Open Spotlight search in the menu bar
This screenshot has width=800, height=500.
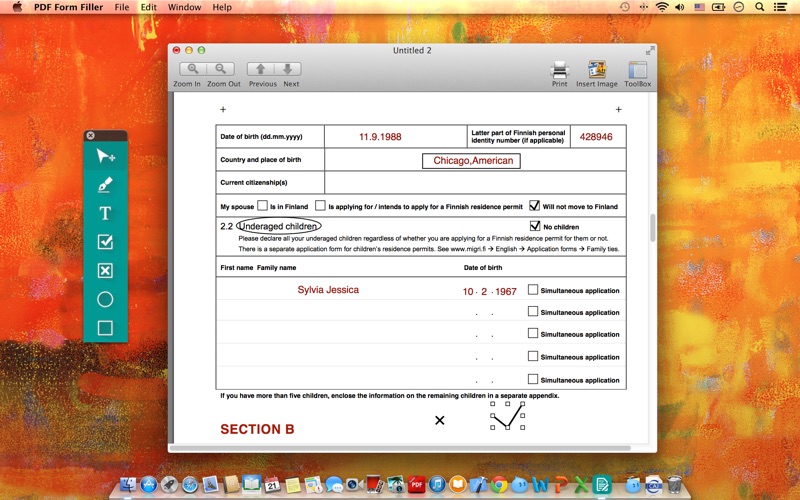coord(759,7)
